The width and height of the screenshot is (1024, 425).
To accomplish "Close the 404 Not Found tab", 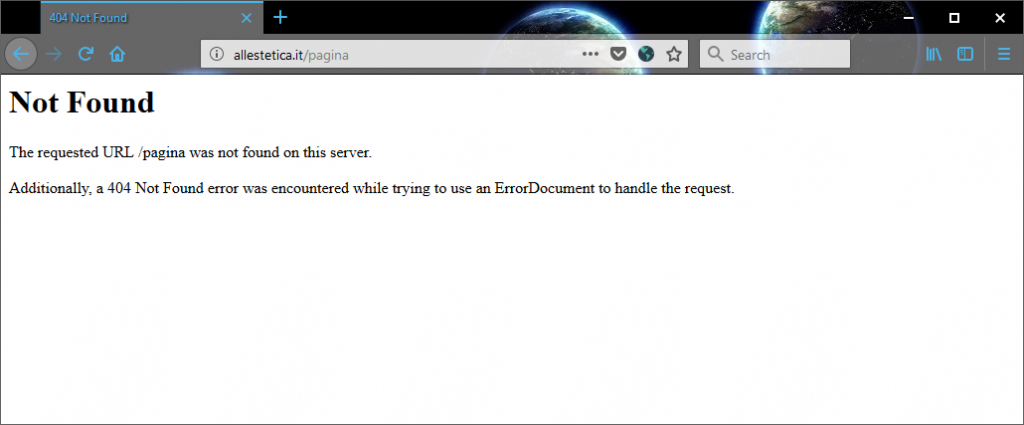I will click(x=247, y=18).
